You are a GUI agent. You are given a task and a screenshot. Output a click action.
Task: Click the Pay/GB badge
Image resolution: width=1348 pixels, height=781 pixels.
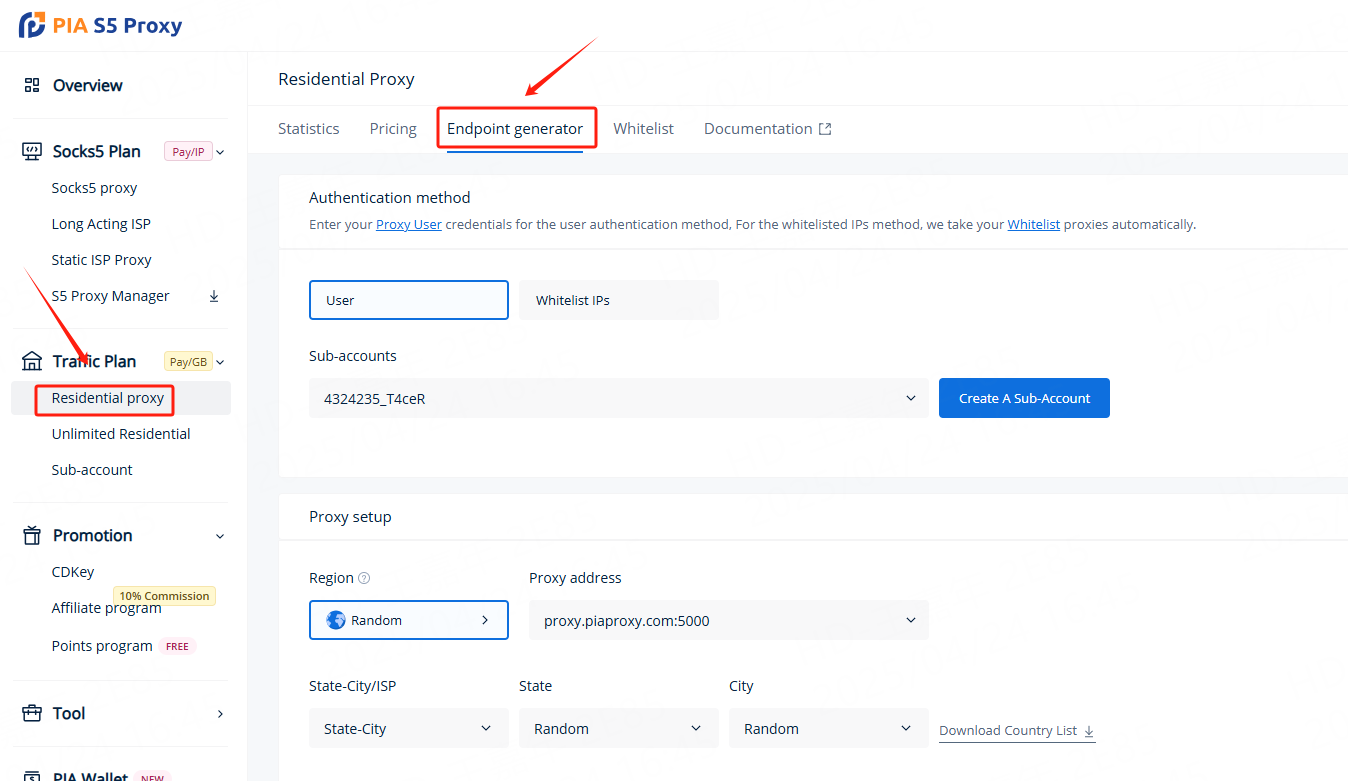188,362
